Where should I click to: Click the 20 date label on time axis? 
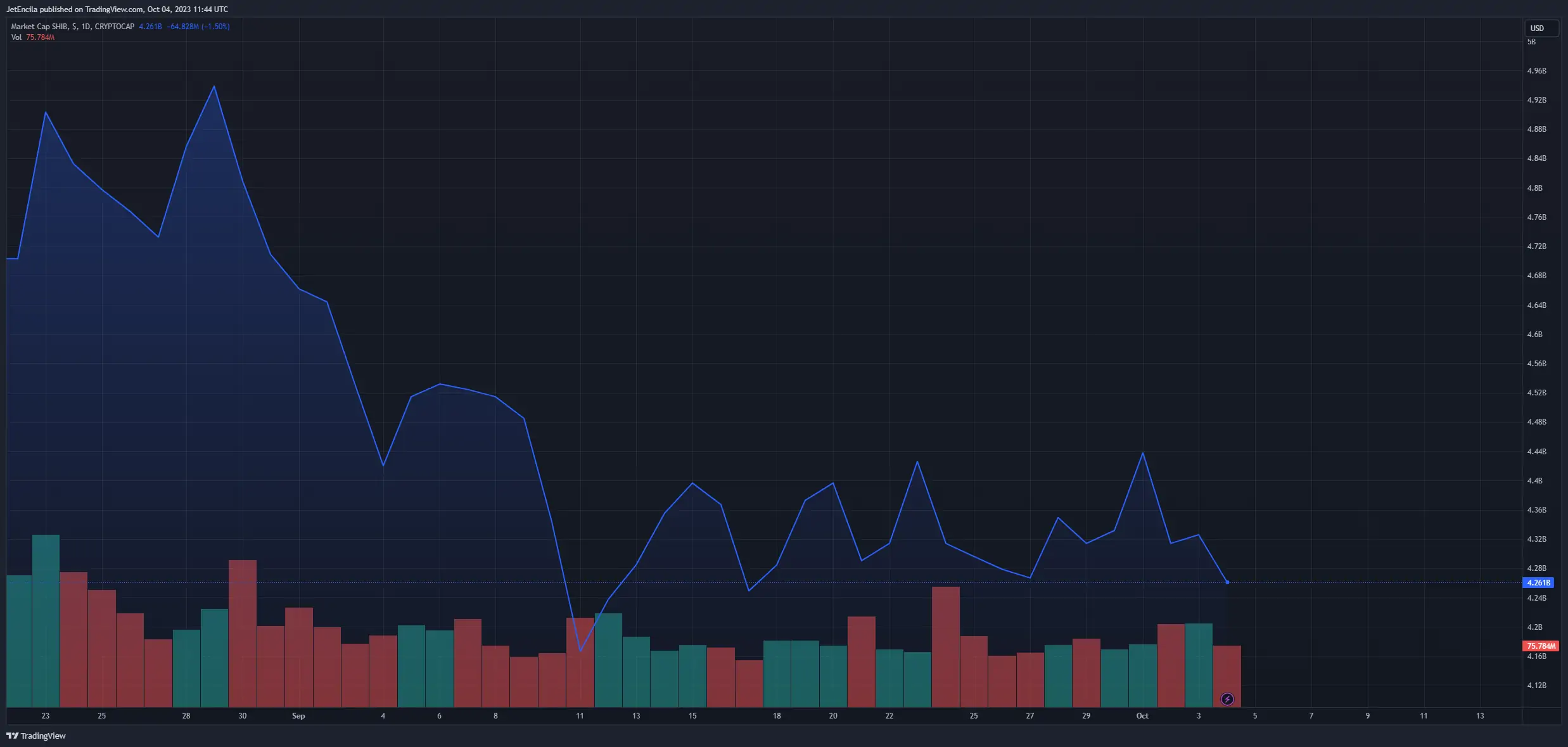pos(833,716)
